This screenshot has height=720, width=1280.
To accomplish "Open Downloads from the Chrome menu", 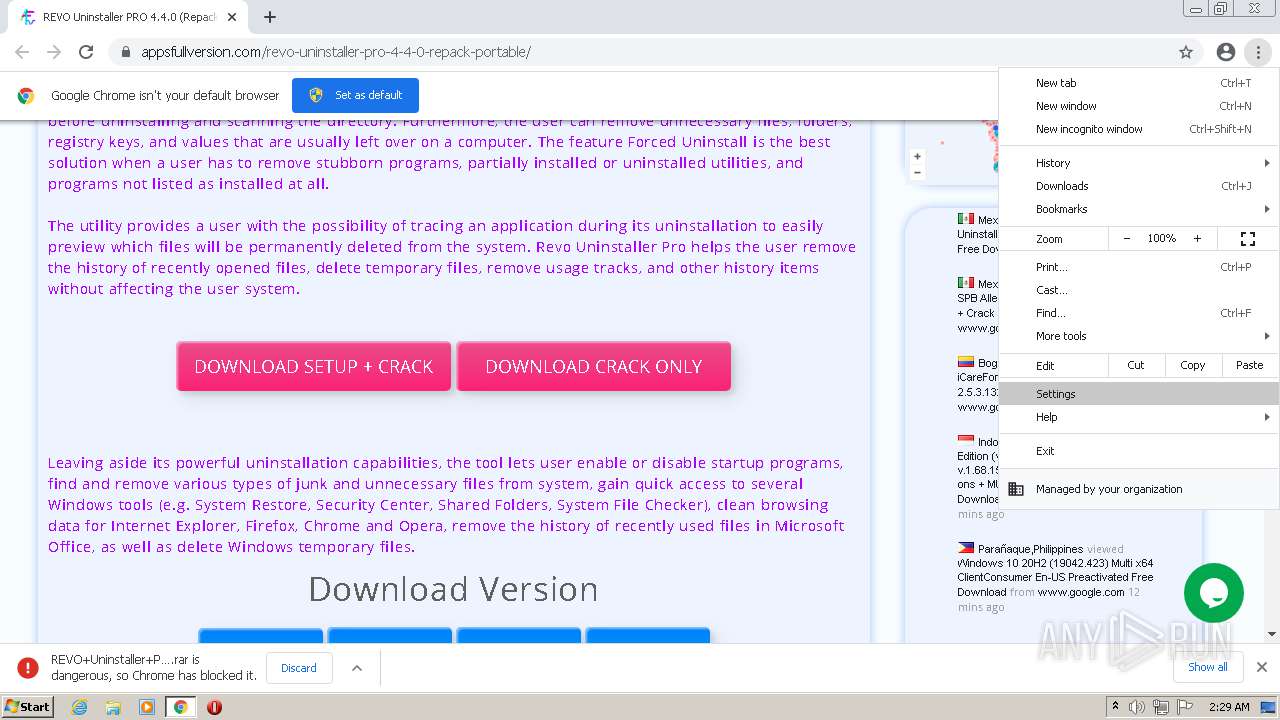I will pos(1139,186).
